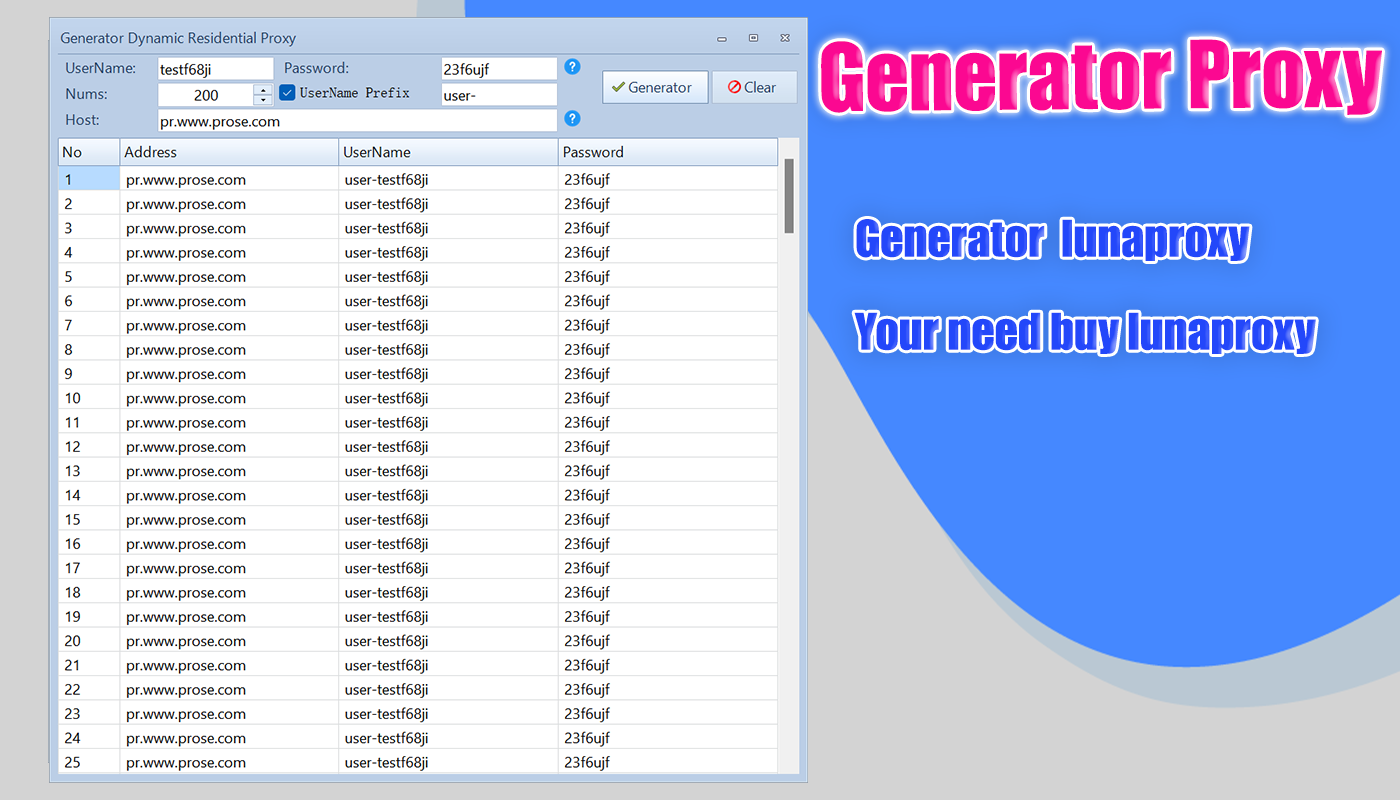Close the Generator Dynamic Residential Proxy window
The image size is (1400, 800).
pos(785,38)
